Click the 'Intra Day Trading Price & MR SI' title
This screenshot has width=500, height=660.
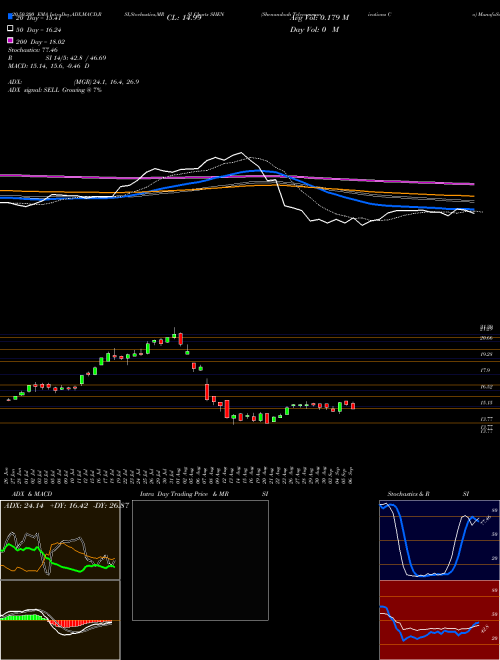(x=204, y=494)
